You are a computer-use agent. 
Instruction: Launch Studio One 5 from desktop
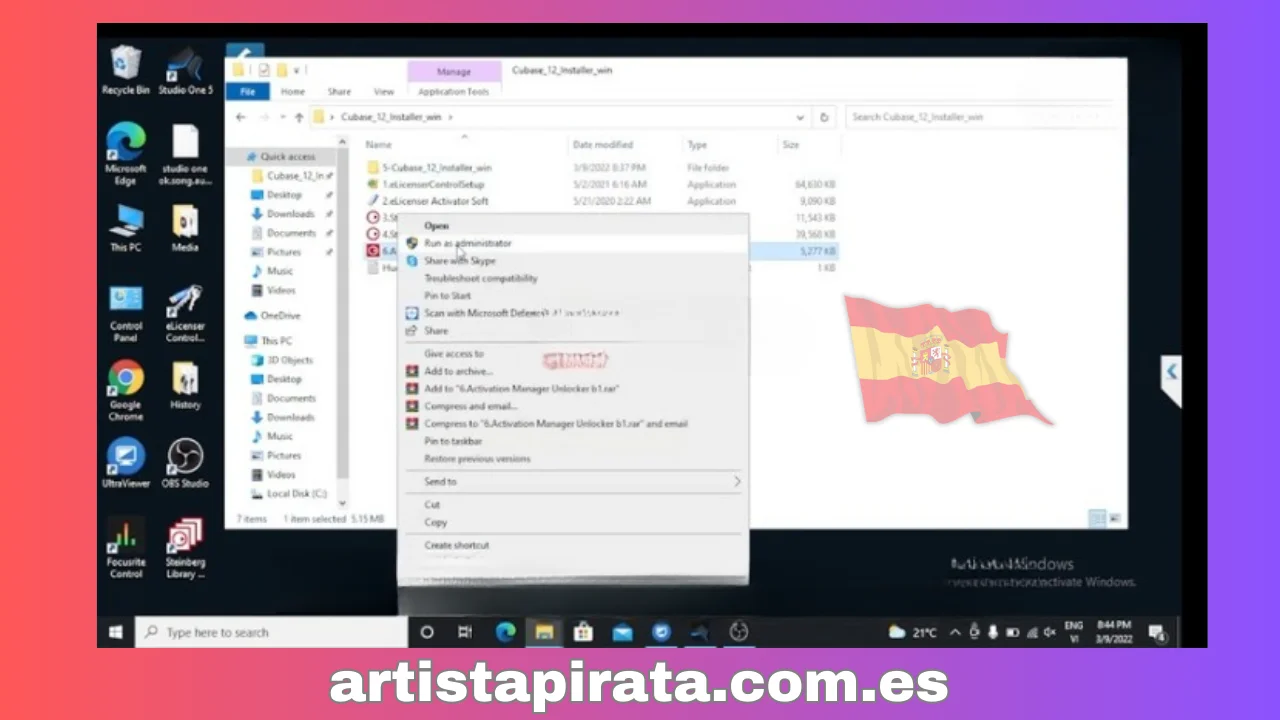click(x=185, y=70)
